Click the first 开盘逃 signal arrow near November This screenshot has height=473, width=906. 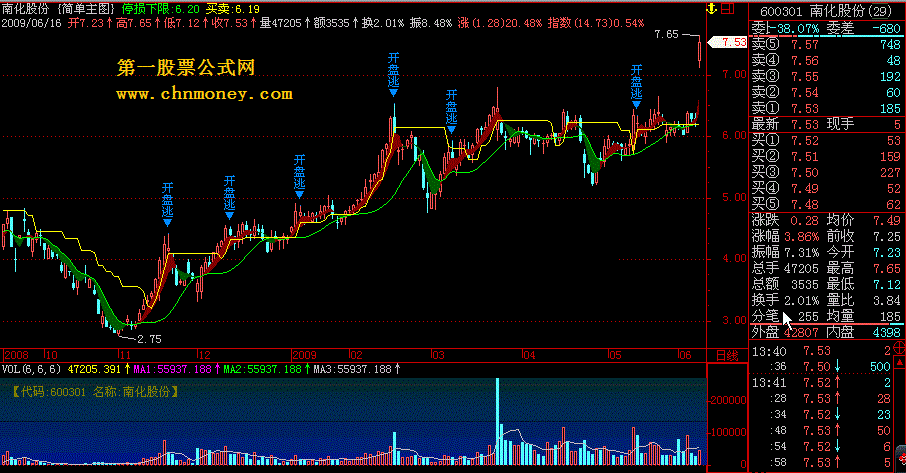coord(167,205)
